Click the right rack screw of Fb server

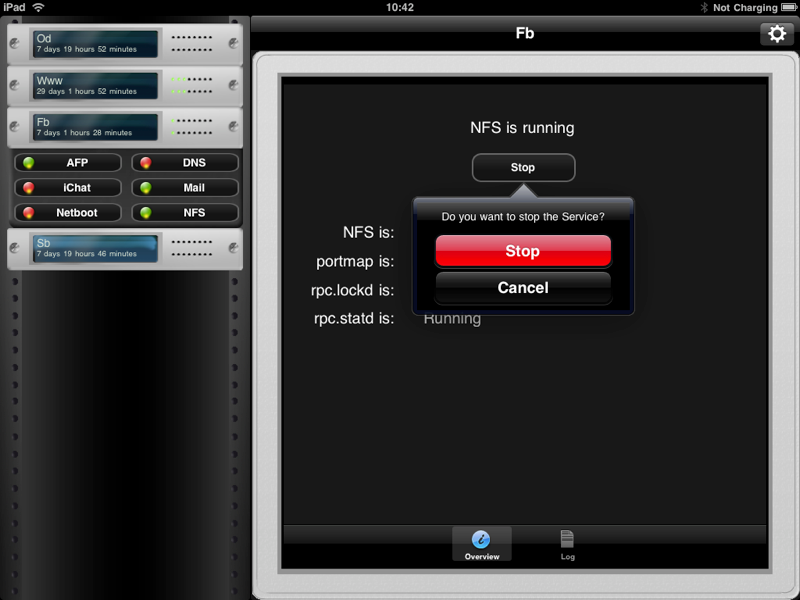tap(234, 127)
